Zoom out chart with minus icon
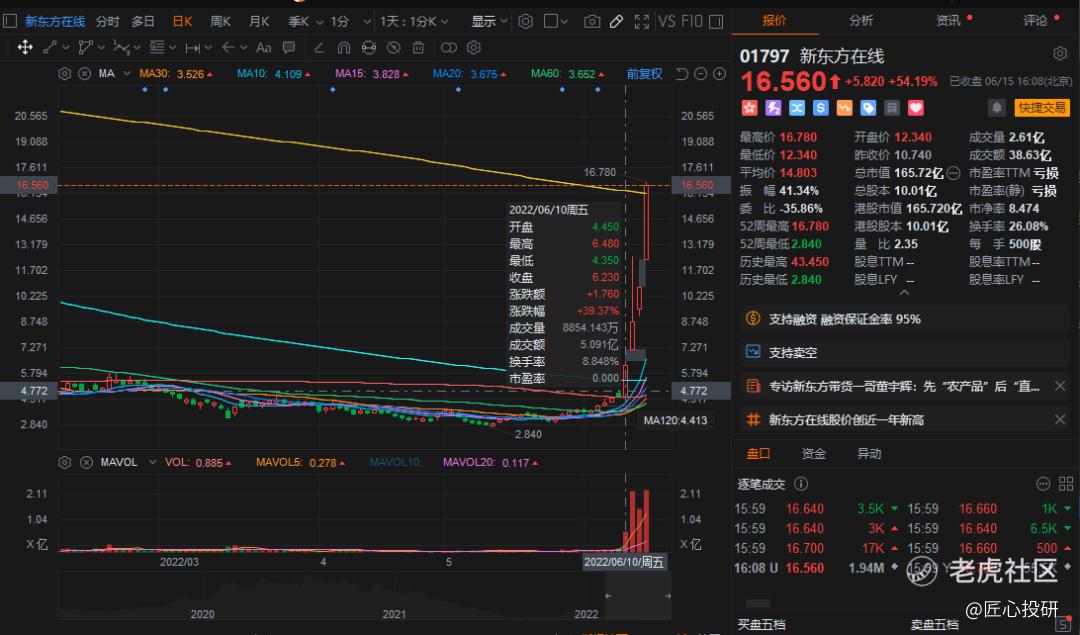 (700, 74)
